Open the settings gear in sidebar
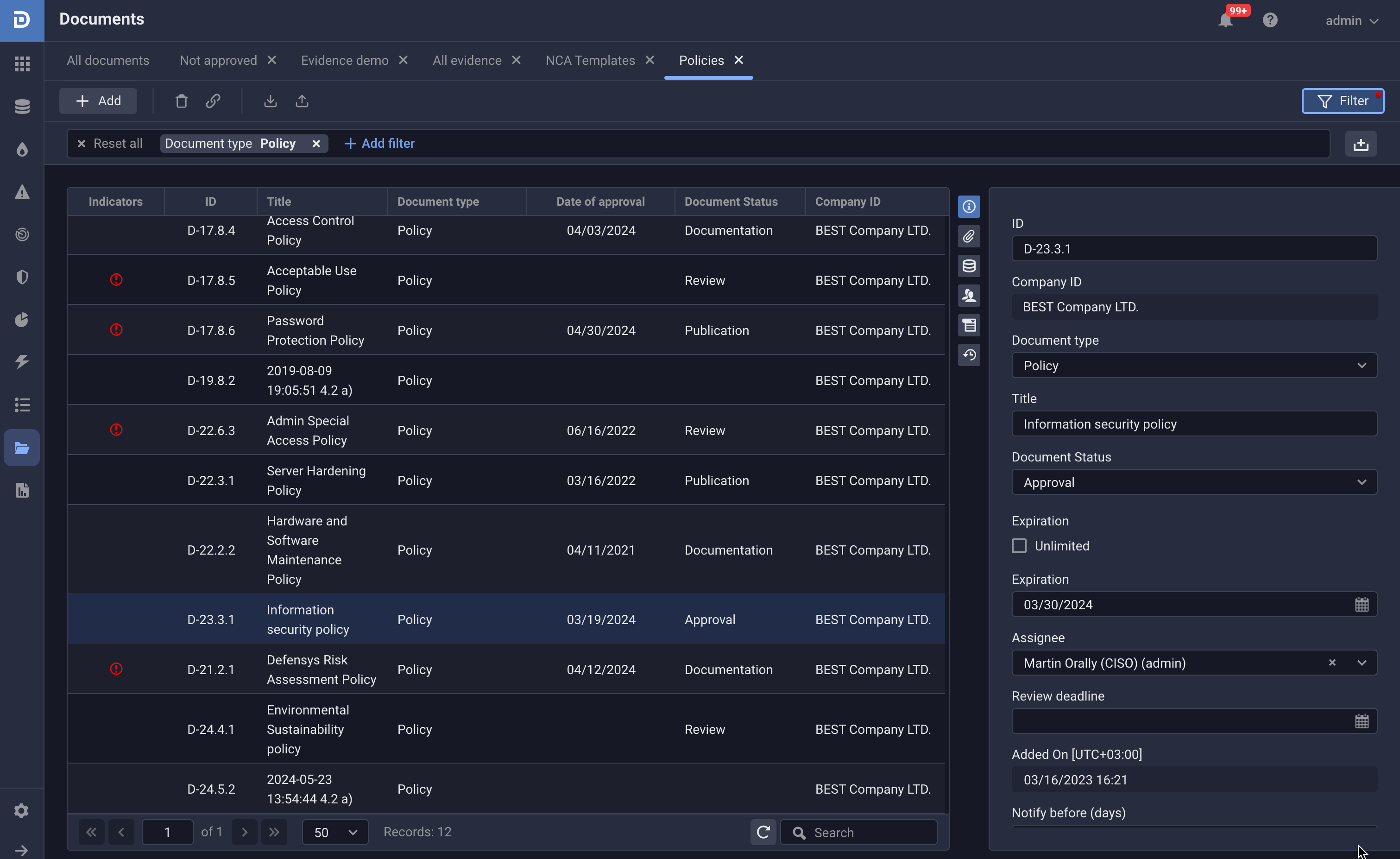Image resolution: width=1400 pixels, height=859 pixels. coord(22,811)
